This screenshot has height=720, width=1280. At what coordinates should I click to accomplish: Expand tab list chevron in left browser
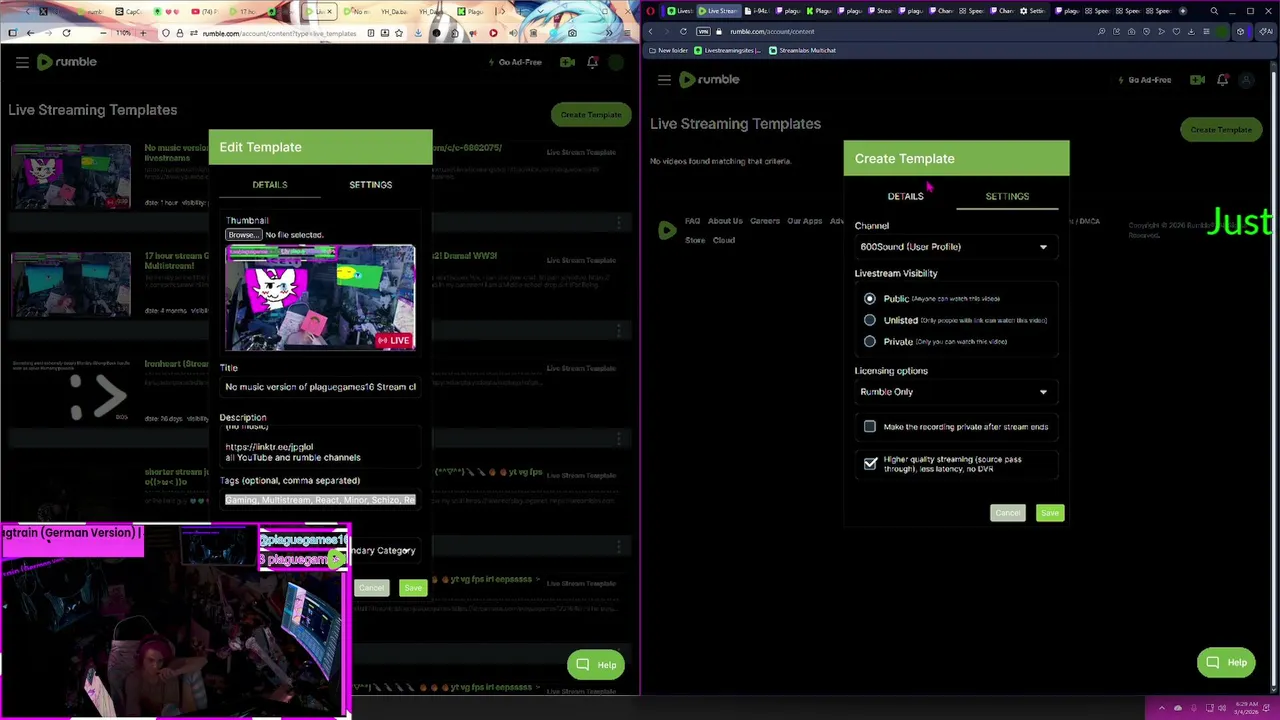coord(541,11)
